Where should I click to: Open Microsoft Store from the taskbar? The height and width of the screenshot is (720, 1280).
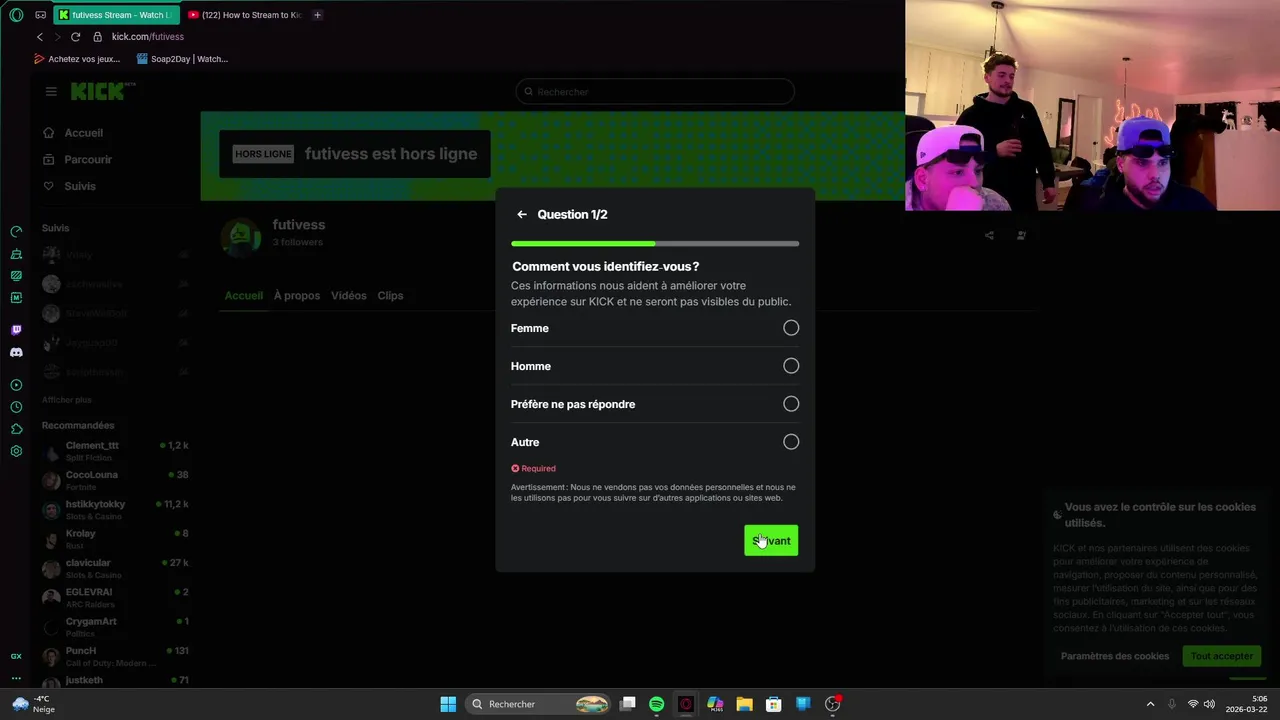click(773, 704)
